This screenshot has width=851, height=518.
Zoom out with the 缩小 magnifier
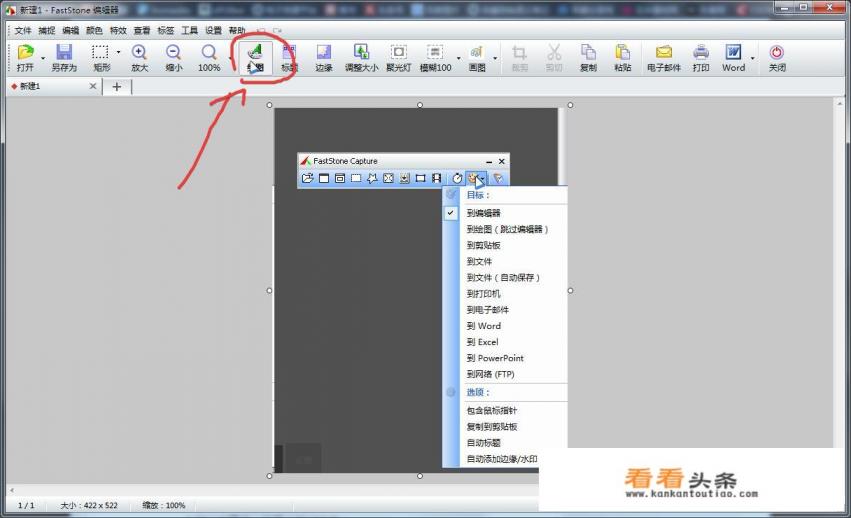[x=173, y=56]
